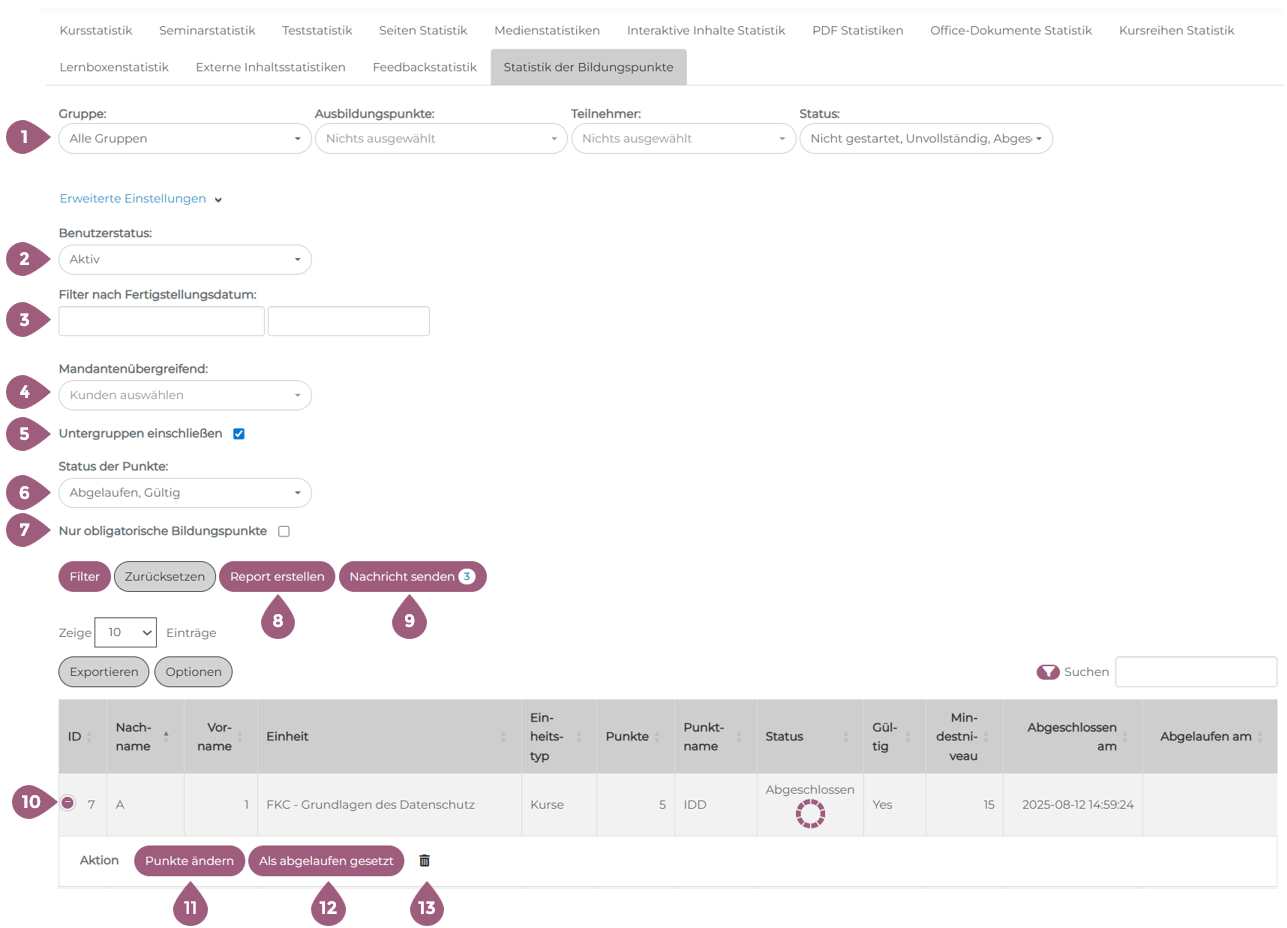Screen dimensions: 1287x928
Task: Click the Abgeschlossen progress circle icon
Action: (810, 814)
